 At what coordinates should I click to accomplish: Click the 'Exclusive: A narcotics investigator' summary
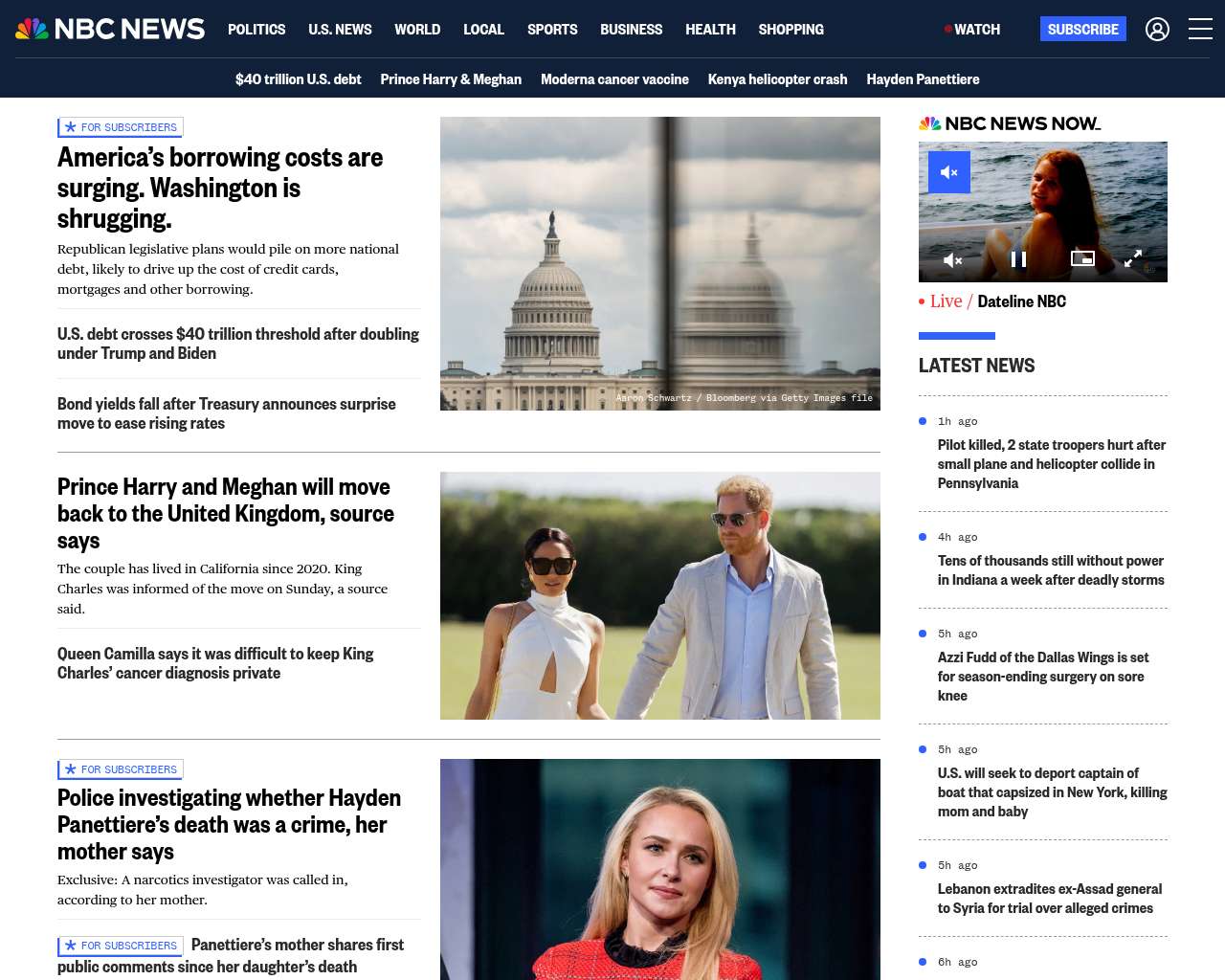(203, 889)
